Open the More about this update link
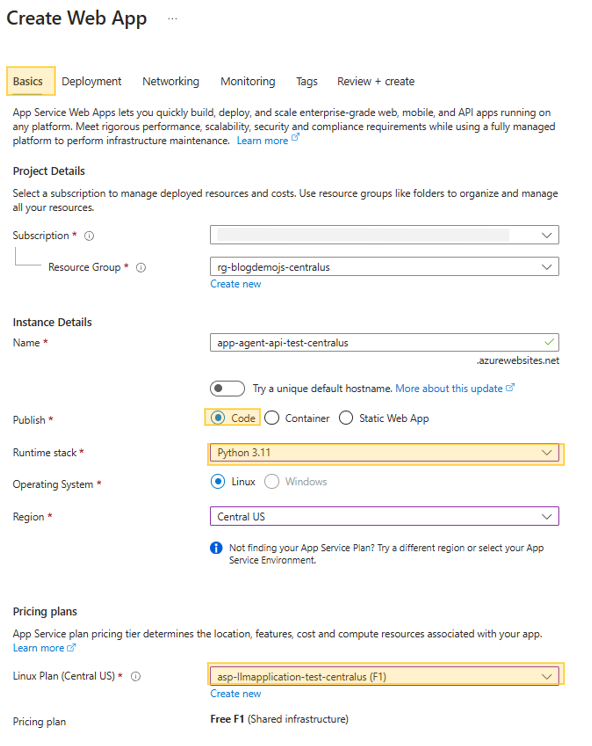This screenshot has width=592, height=746. 449,388
